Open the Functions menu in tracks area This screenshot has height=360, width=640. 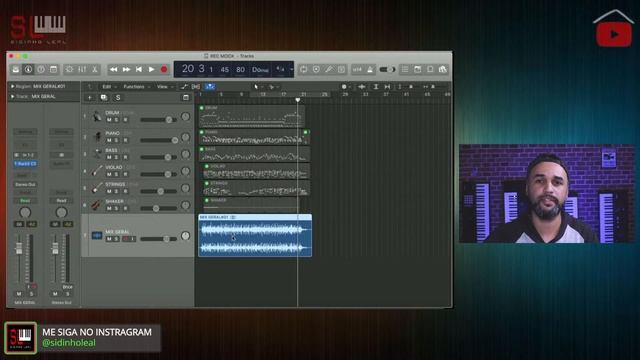point(136,87)
